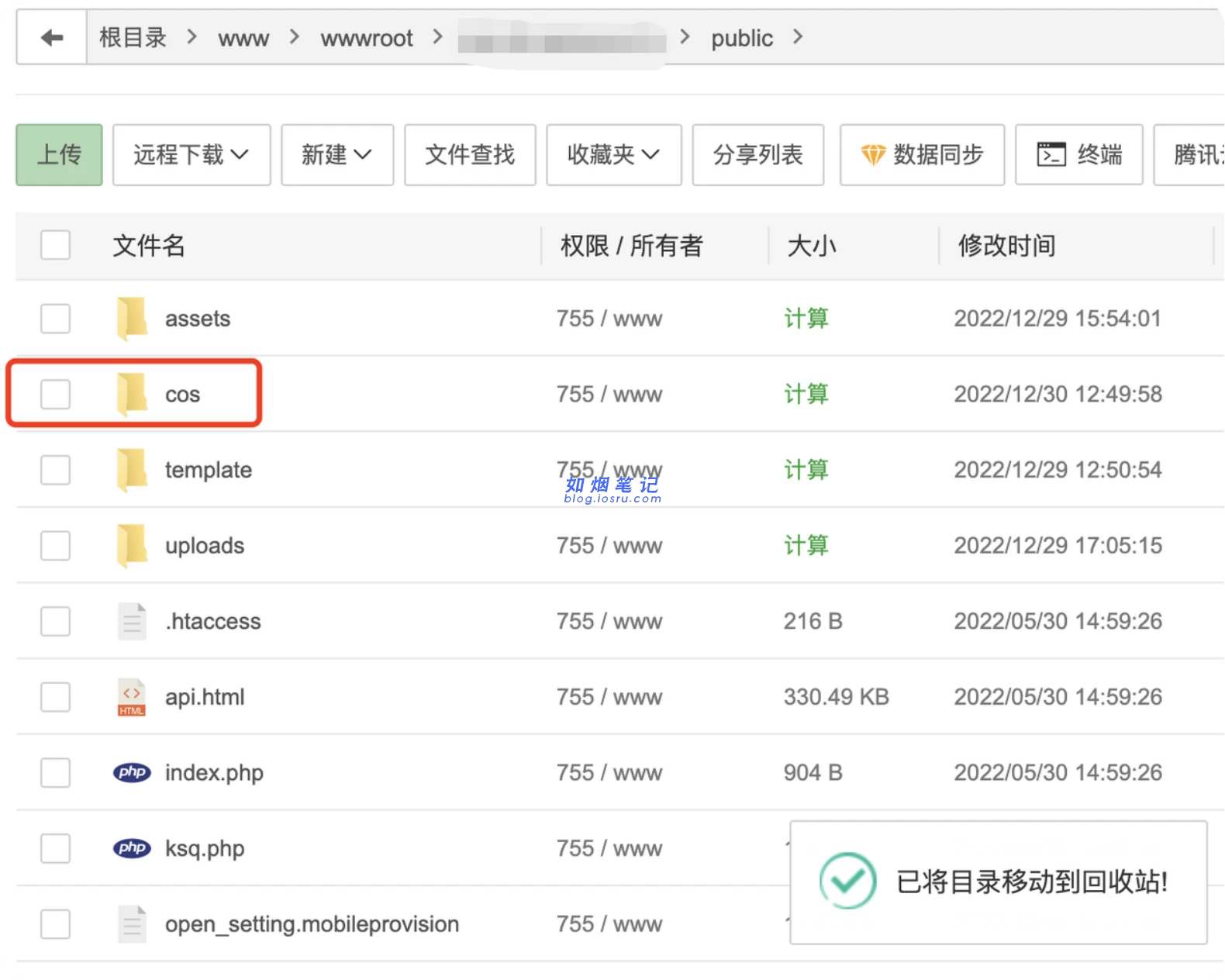The image size is (1225, 980).
Task: Click the diamond icon on 数据同步
Action: (873, 155)
